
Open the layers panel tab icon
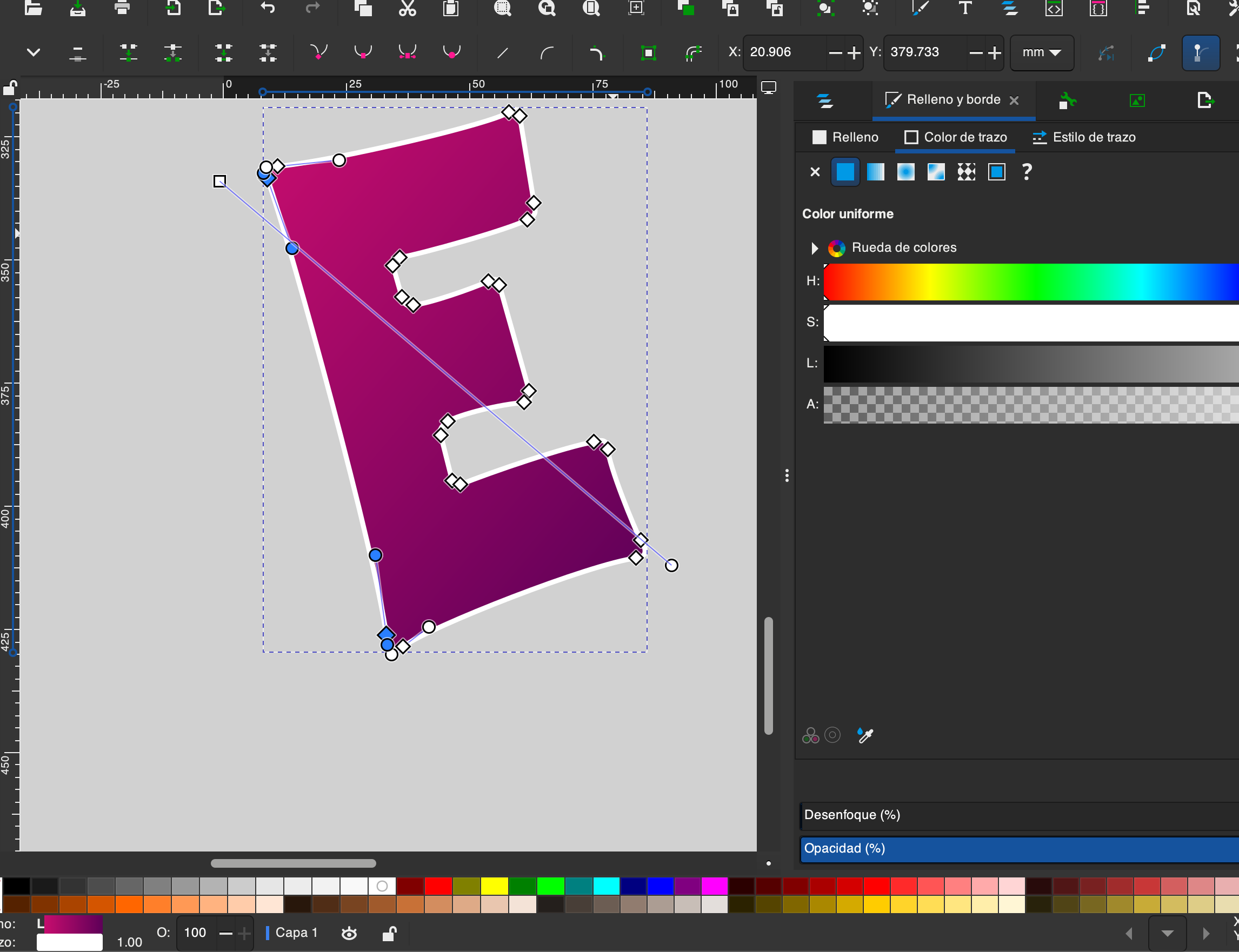(825, 101)
